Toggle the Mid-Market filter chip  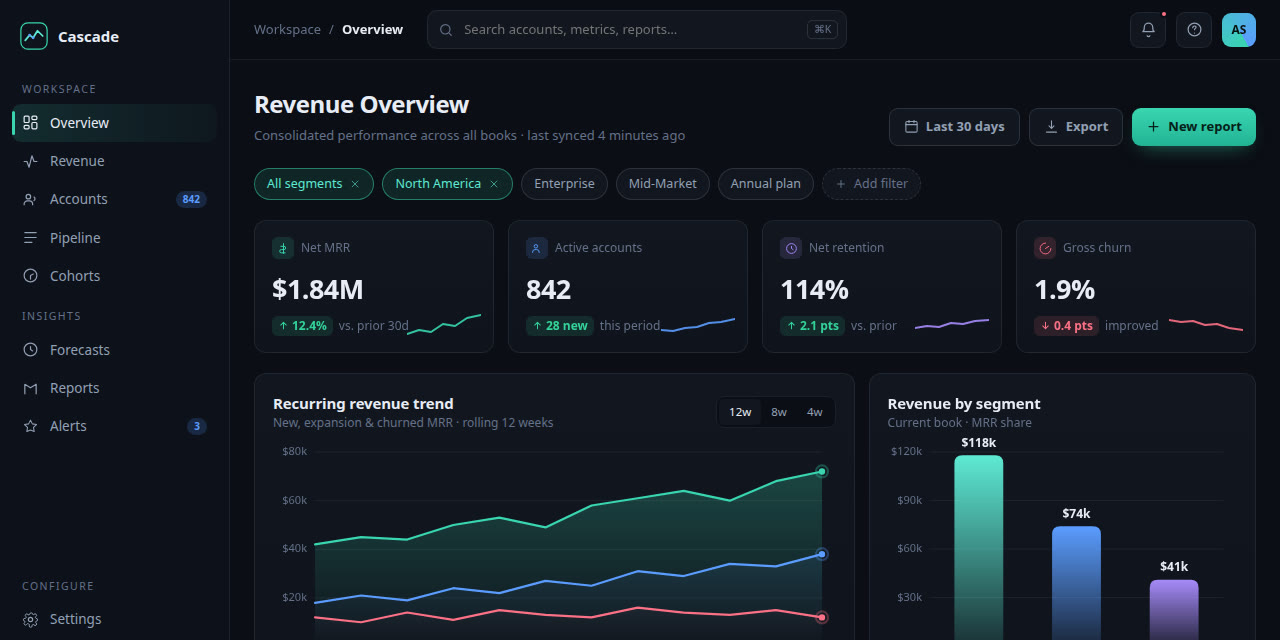pyautogui.click(x=663, y=184)
